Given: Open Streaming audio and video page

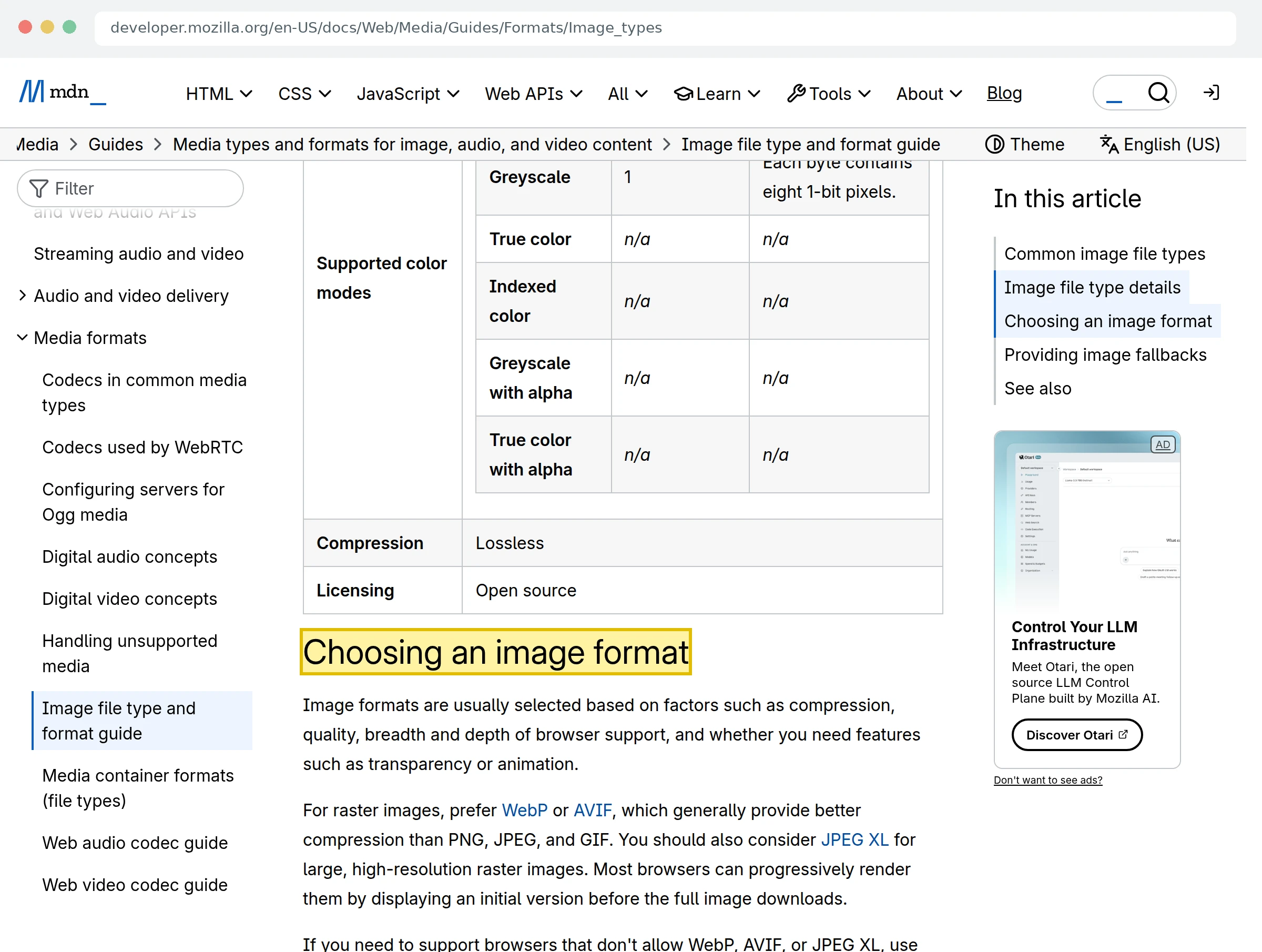Looking at the screenshot, I should (x=139, y=254).
